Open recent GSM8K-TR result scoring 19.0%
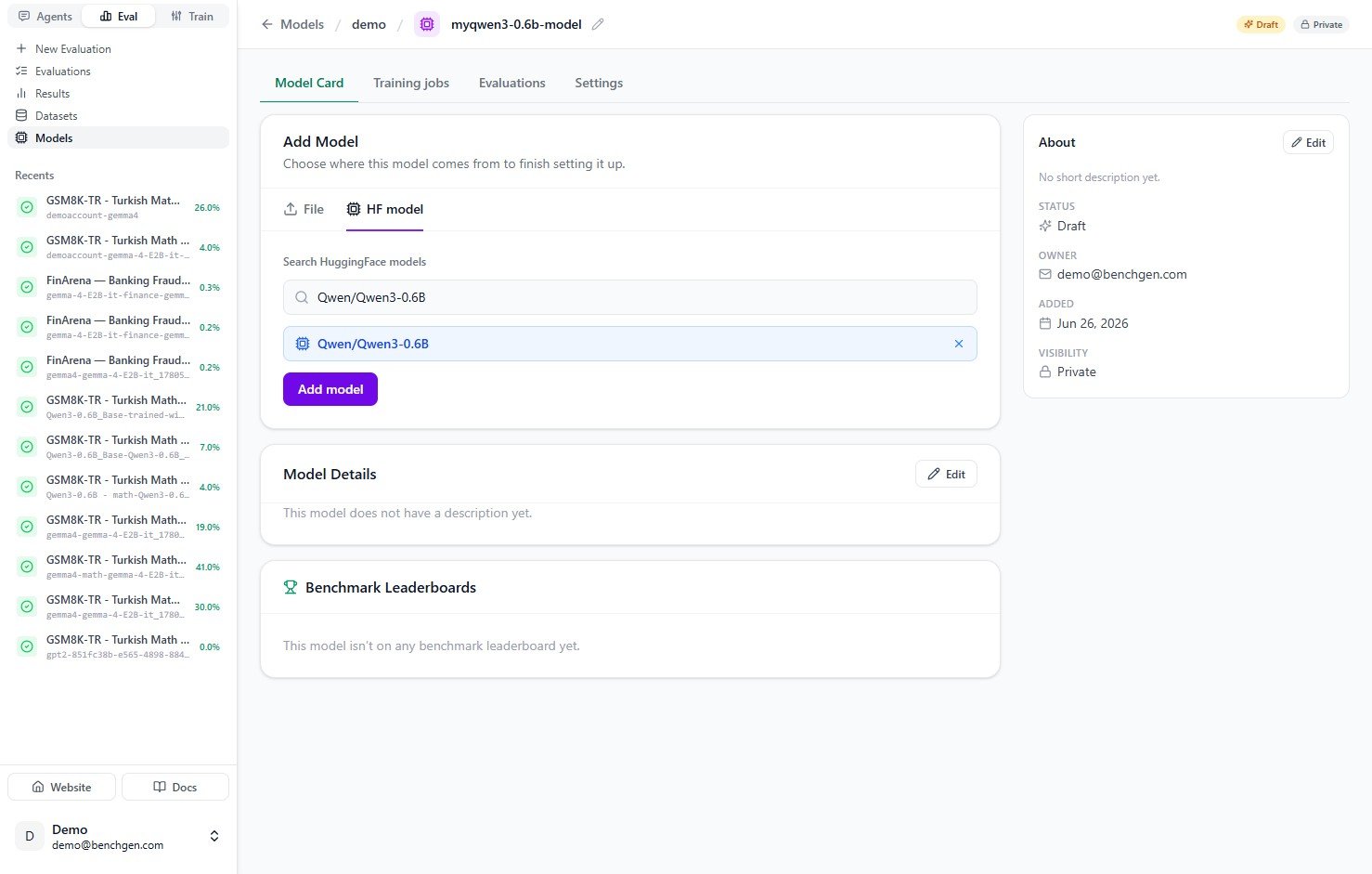1372x874 pixels. tap(118, 527)
